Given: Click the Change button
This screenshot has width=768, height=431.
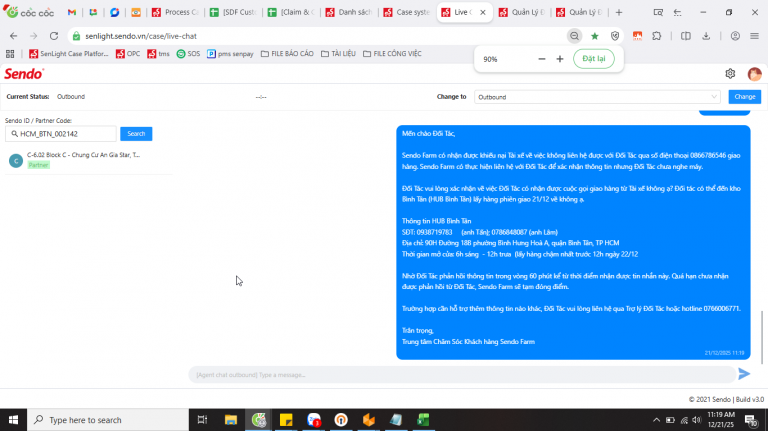Looking at the screenshot, I should point(744,97).
